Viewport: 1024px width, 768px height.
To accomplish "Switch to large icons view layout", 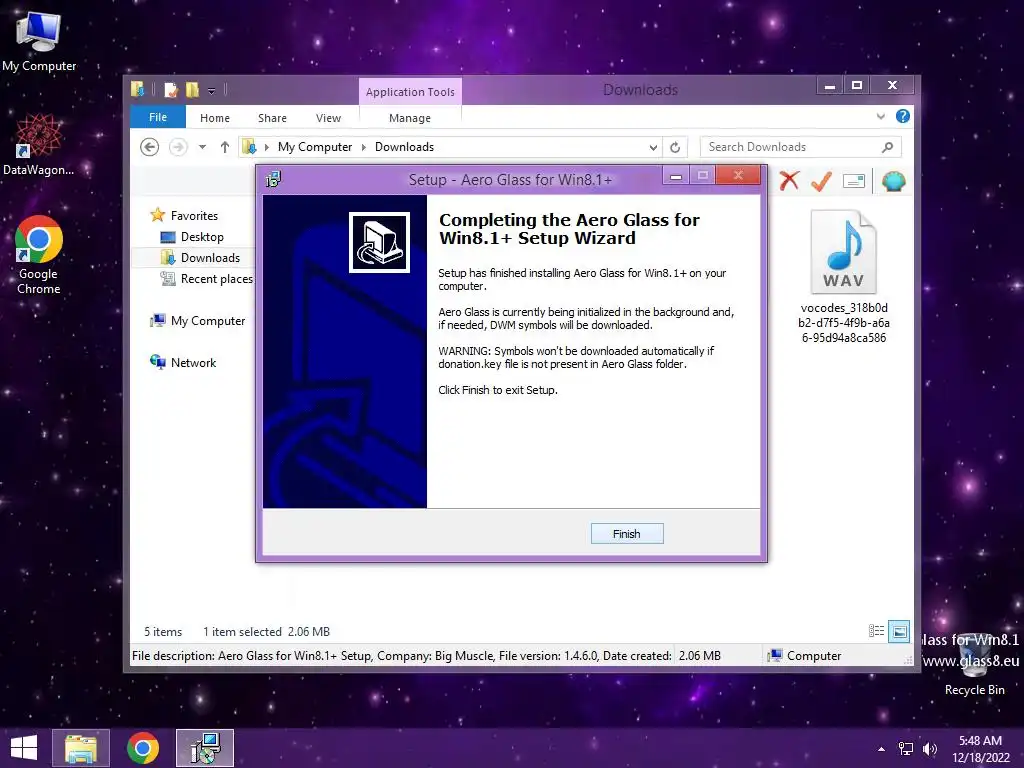I will 899,631.
